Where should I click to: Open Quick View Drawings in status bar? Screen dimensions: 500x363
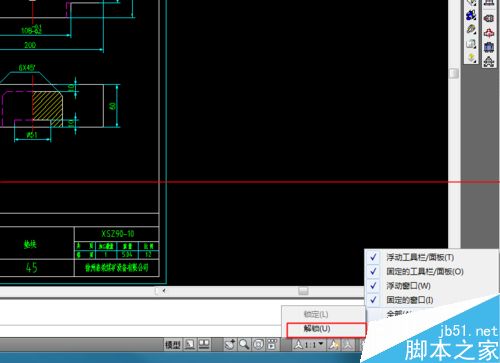click(204, 345)
